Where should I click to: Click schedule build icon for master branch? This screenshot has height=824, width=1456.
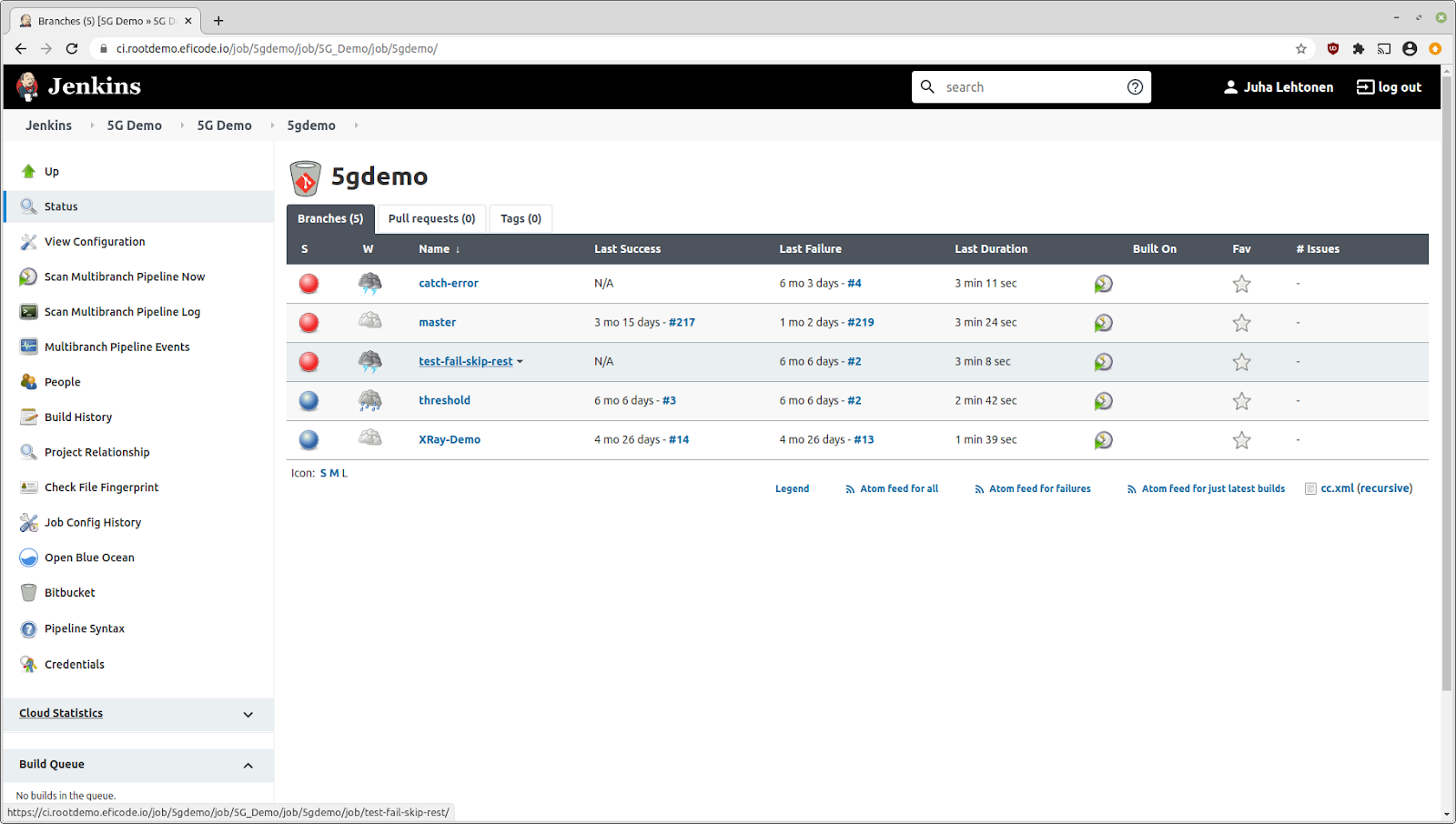coord(1103,323)
